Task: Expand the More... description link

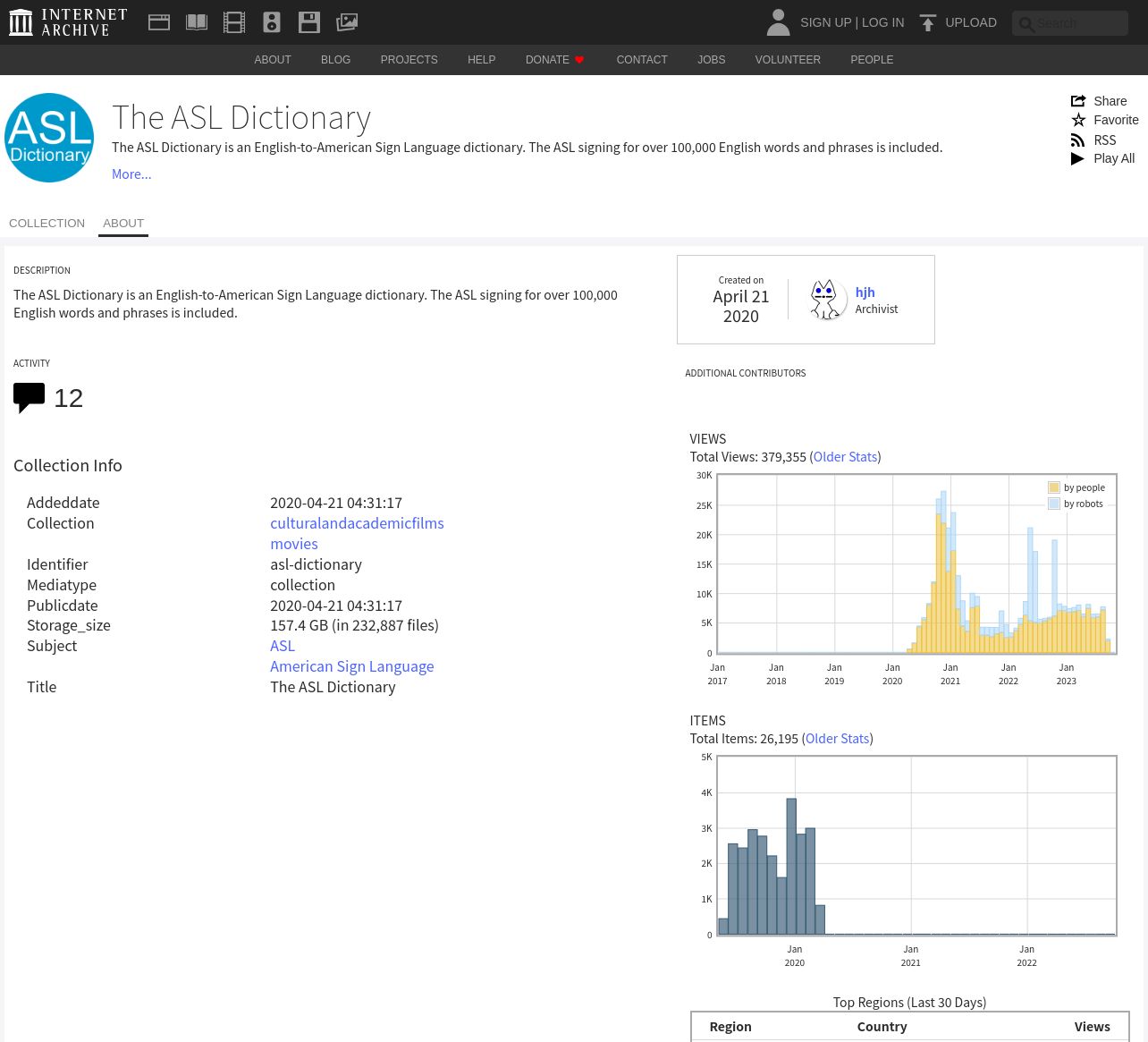Action: coord(131,174)
